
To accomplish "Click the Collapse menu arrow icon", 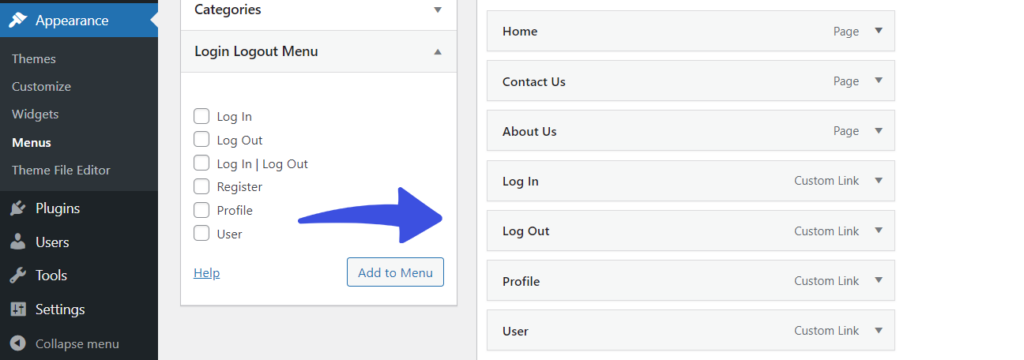I will coord(18,343).
